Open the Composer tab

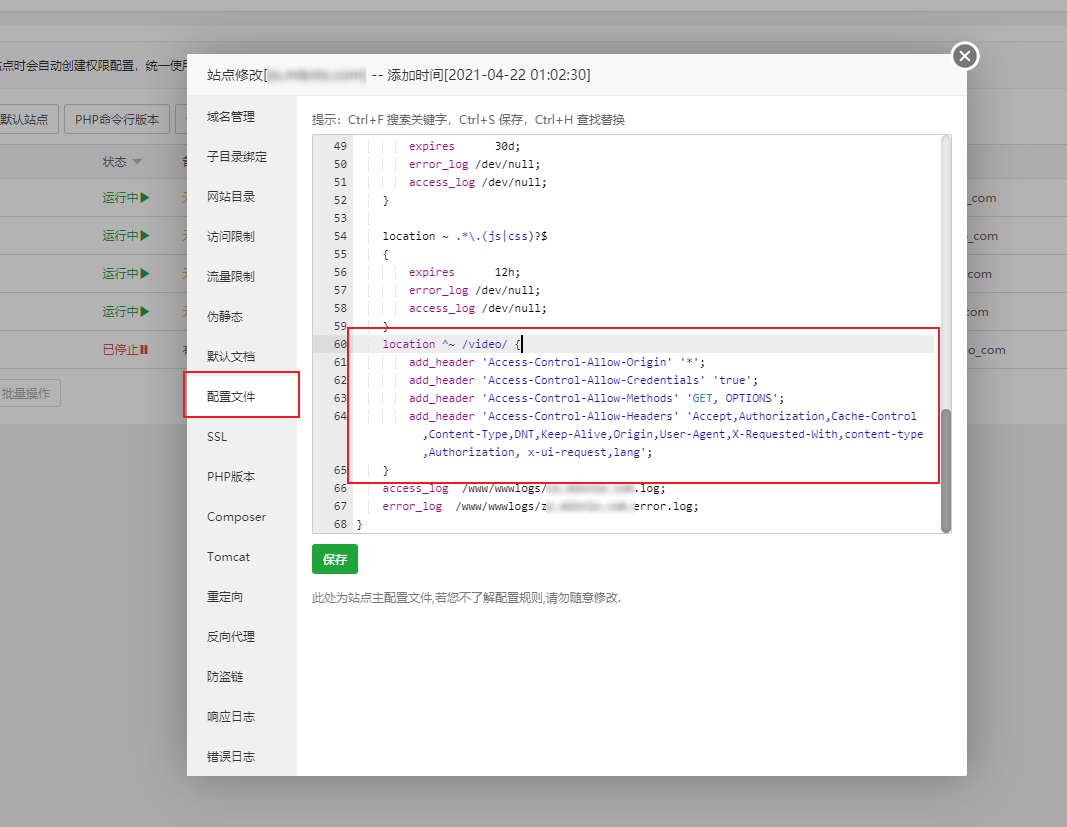tap(236, 517)
